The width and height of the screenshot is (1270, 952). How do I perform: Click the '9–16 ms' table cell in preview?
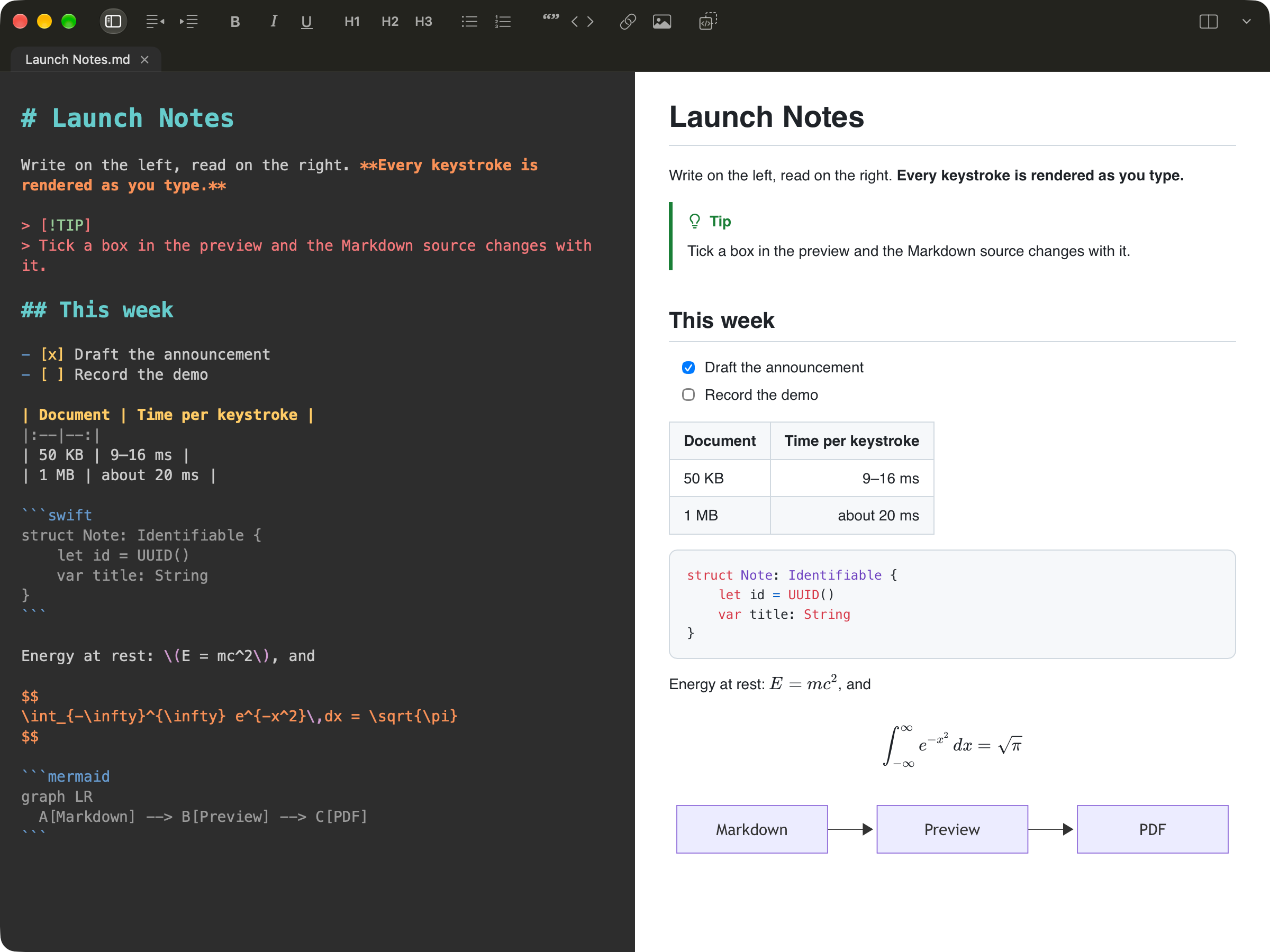(x=852, y=478)
